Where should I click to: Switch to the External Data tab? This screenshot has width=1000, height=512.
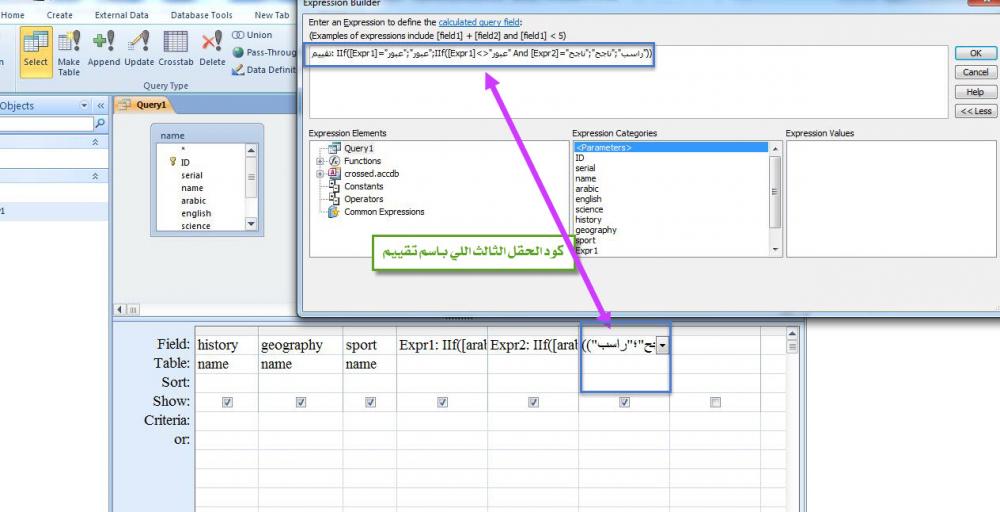[x=121, y=15]
